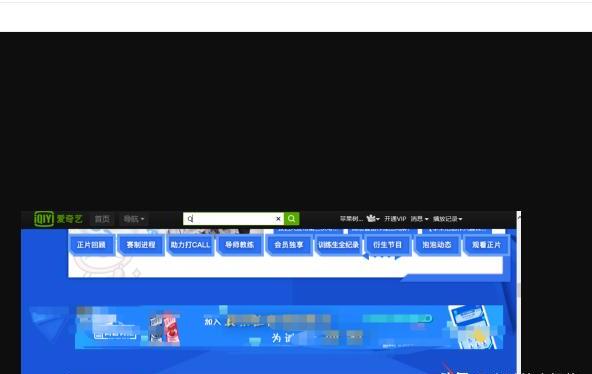Clear the search box with the X
Image resolution: width=592 pixels, height=374 pixels.
[278, 219]
